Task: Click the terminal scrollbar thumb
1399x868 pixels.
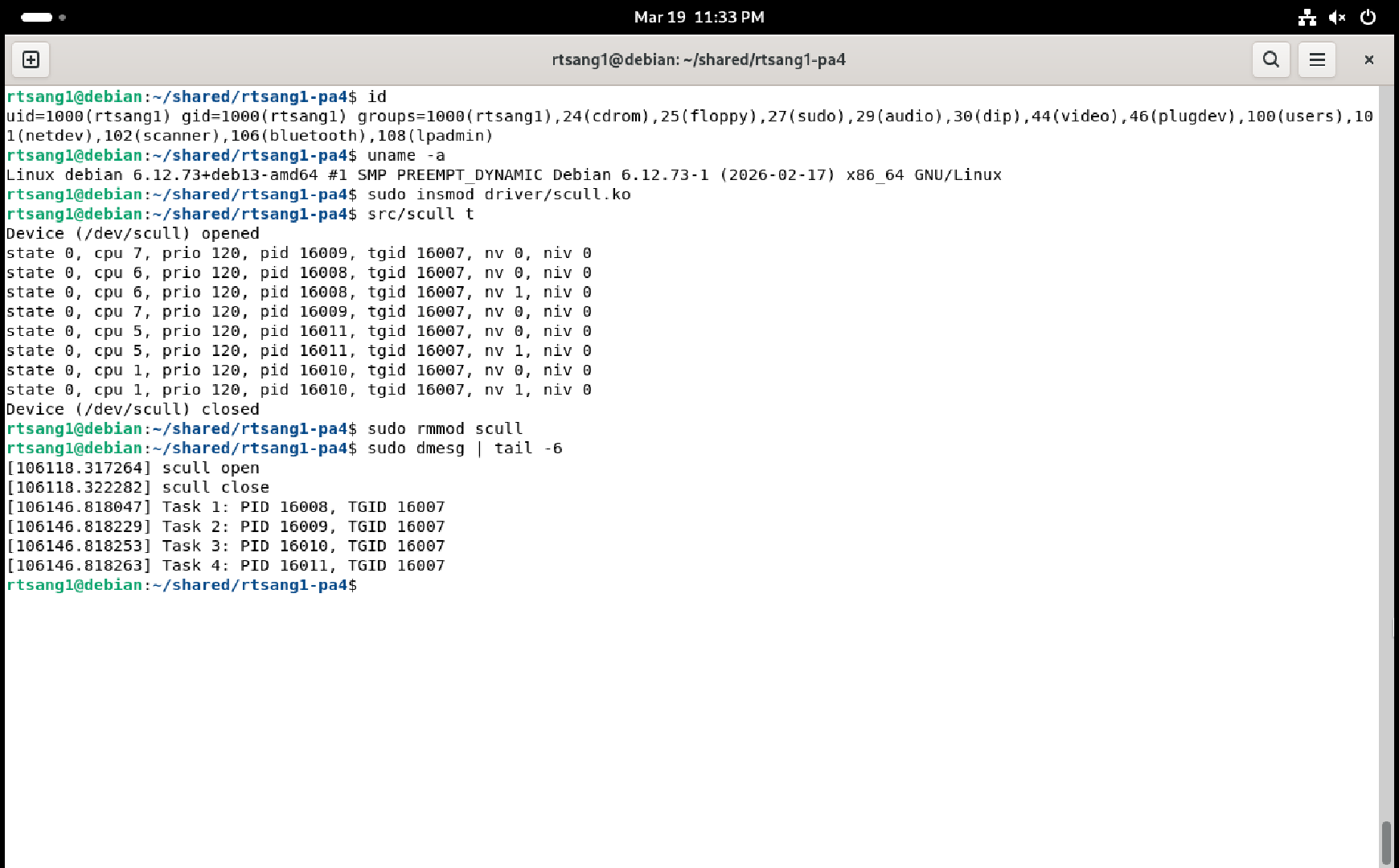Action: (x=1385, y=841)
